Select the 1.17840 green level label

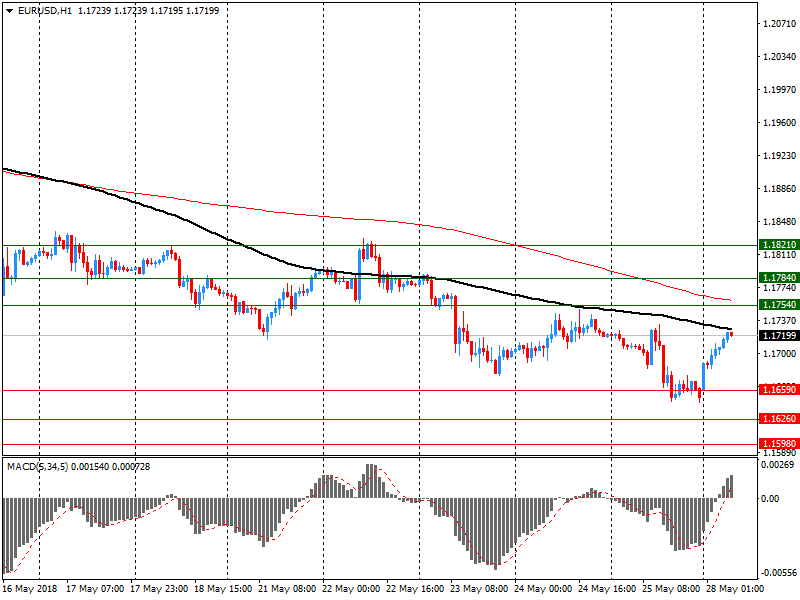(779, 278)
